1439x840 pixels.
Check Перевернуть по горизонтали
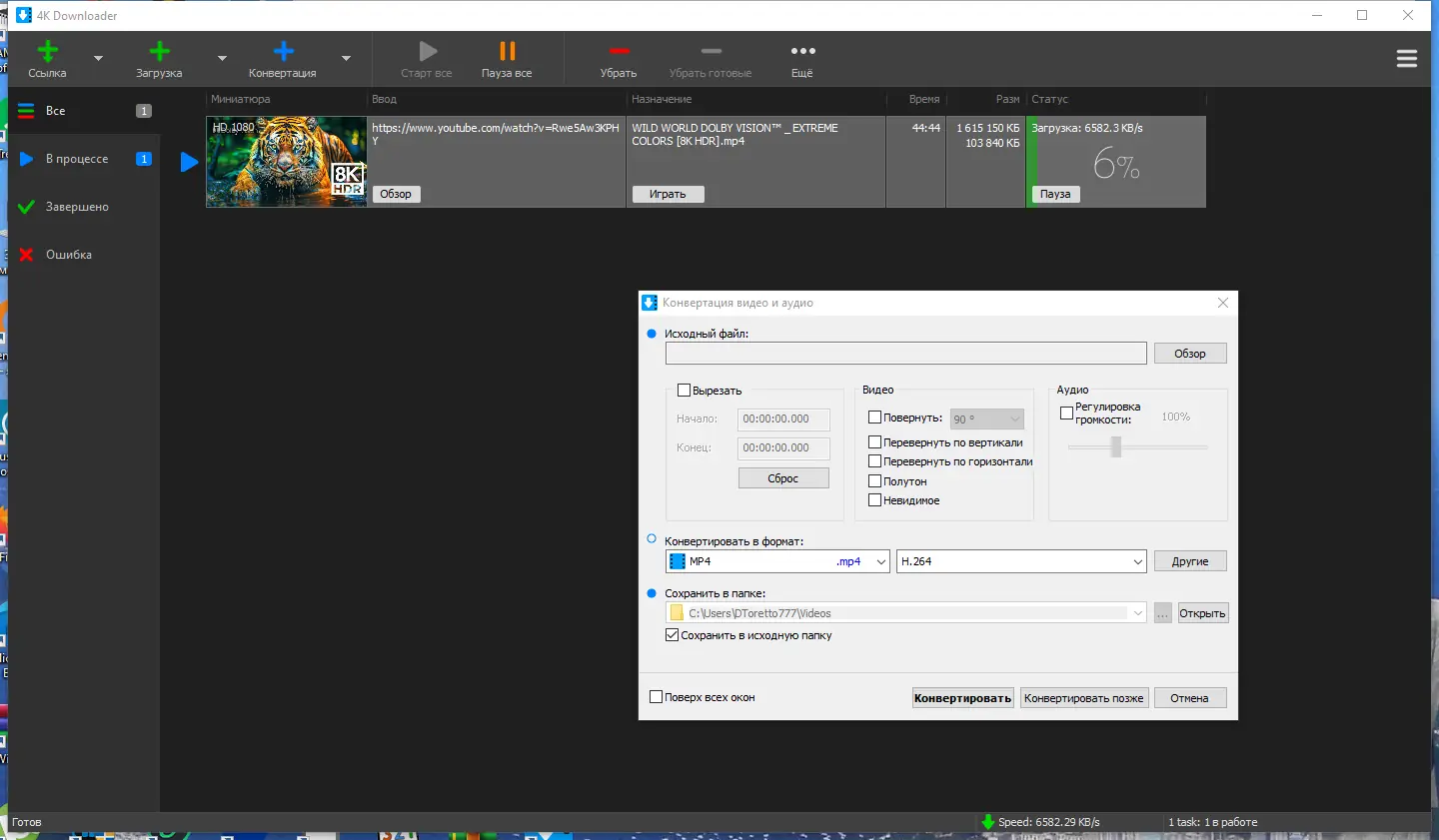(x=874, y=461)
